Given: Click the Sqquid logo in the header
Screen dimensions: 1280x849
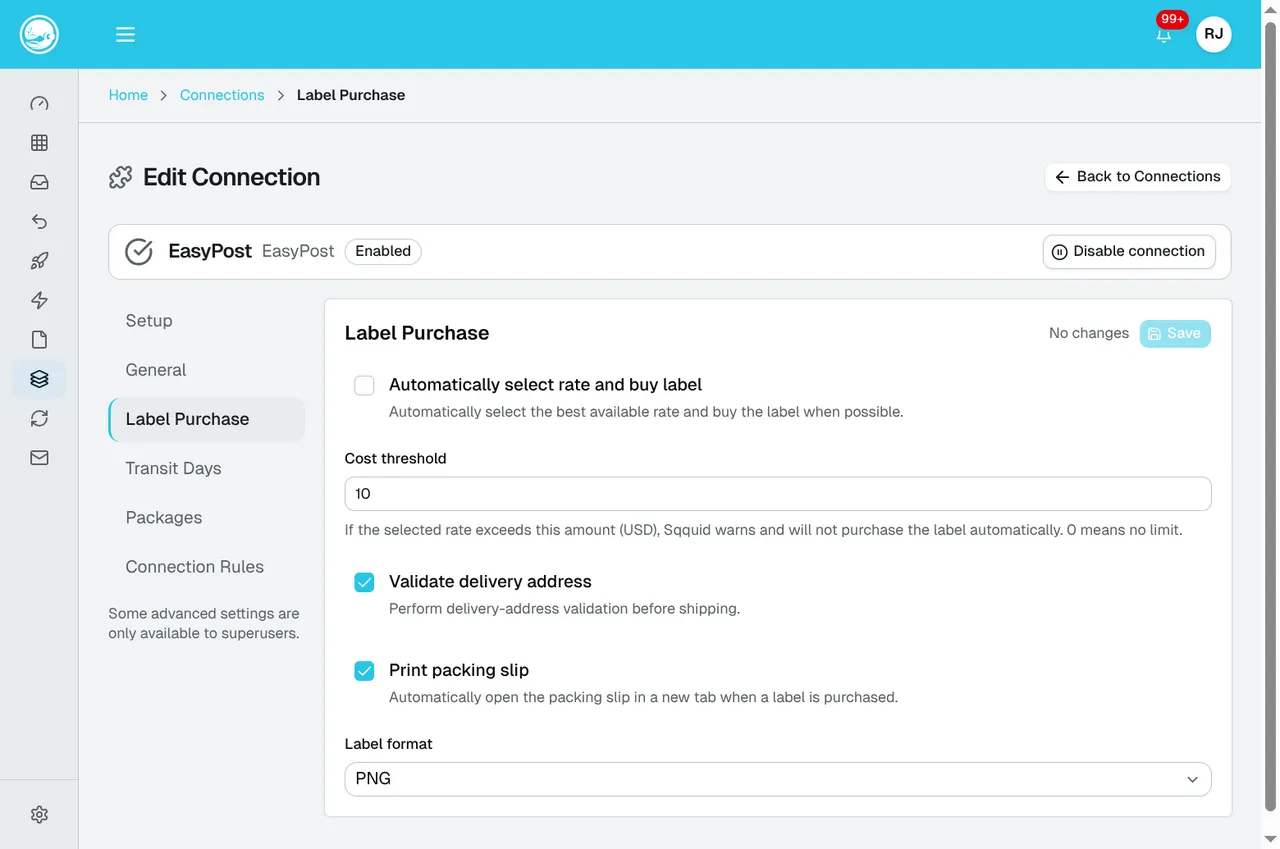Looking at the screenshot, I should pyautogui.click(x=39, y=34).
